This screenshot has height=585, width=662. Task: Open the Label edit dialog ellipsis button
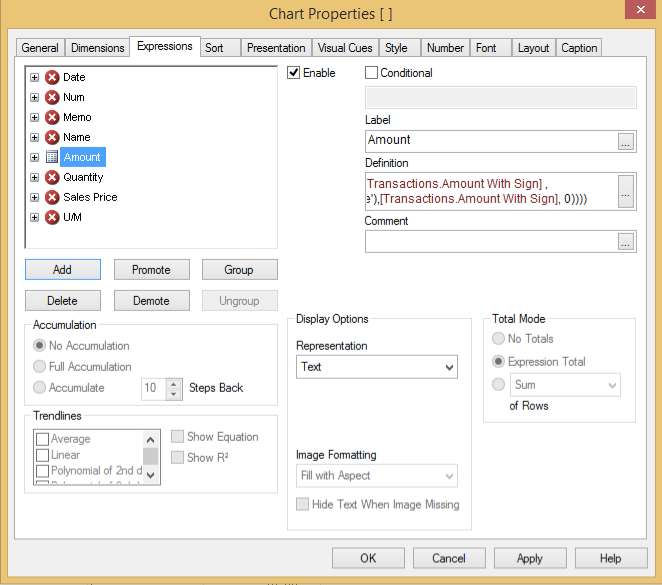(626, 141)
